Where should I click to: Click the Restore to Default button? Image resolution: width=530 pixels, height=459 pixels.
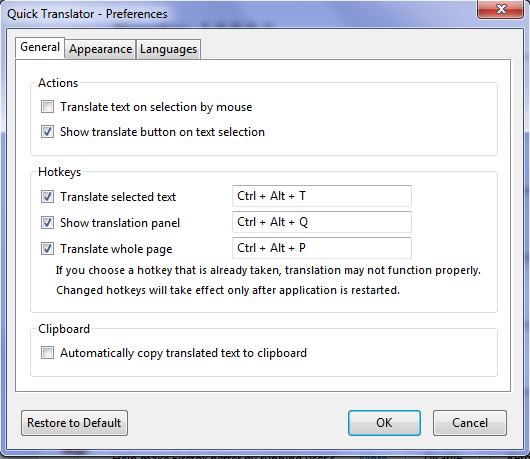point(74,423)
